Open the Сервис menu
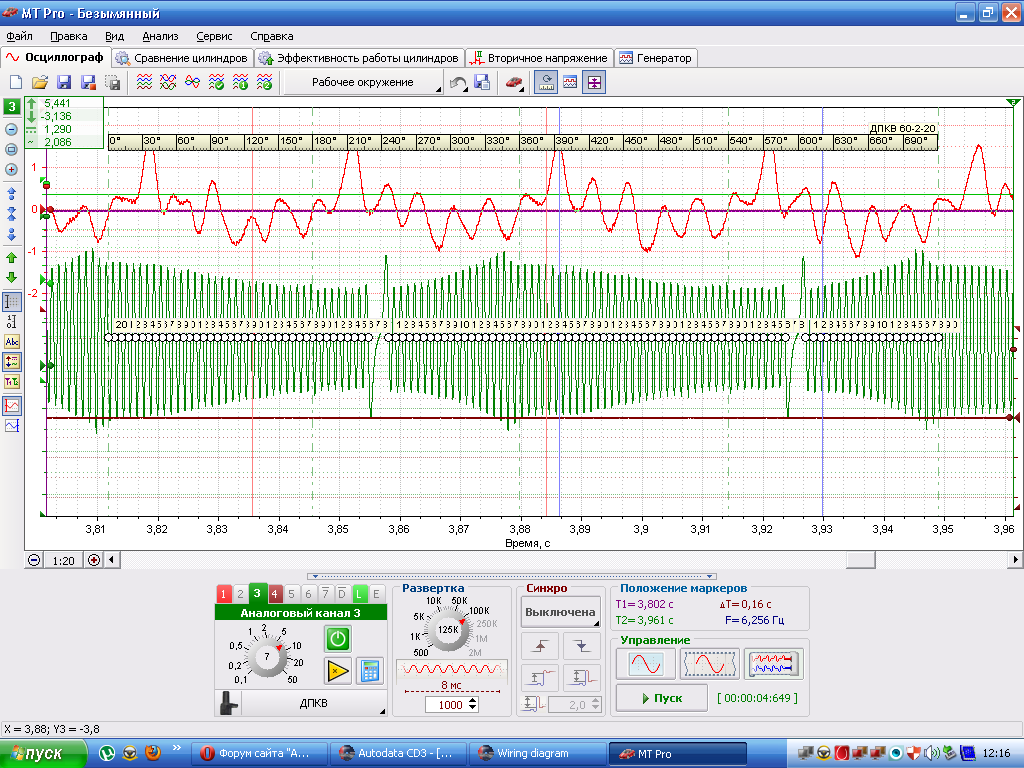The height and width of the screenshot is (768, 1024). click(x=214, y=37)
